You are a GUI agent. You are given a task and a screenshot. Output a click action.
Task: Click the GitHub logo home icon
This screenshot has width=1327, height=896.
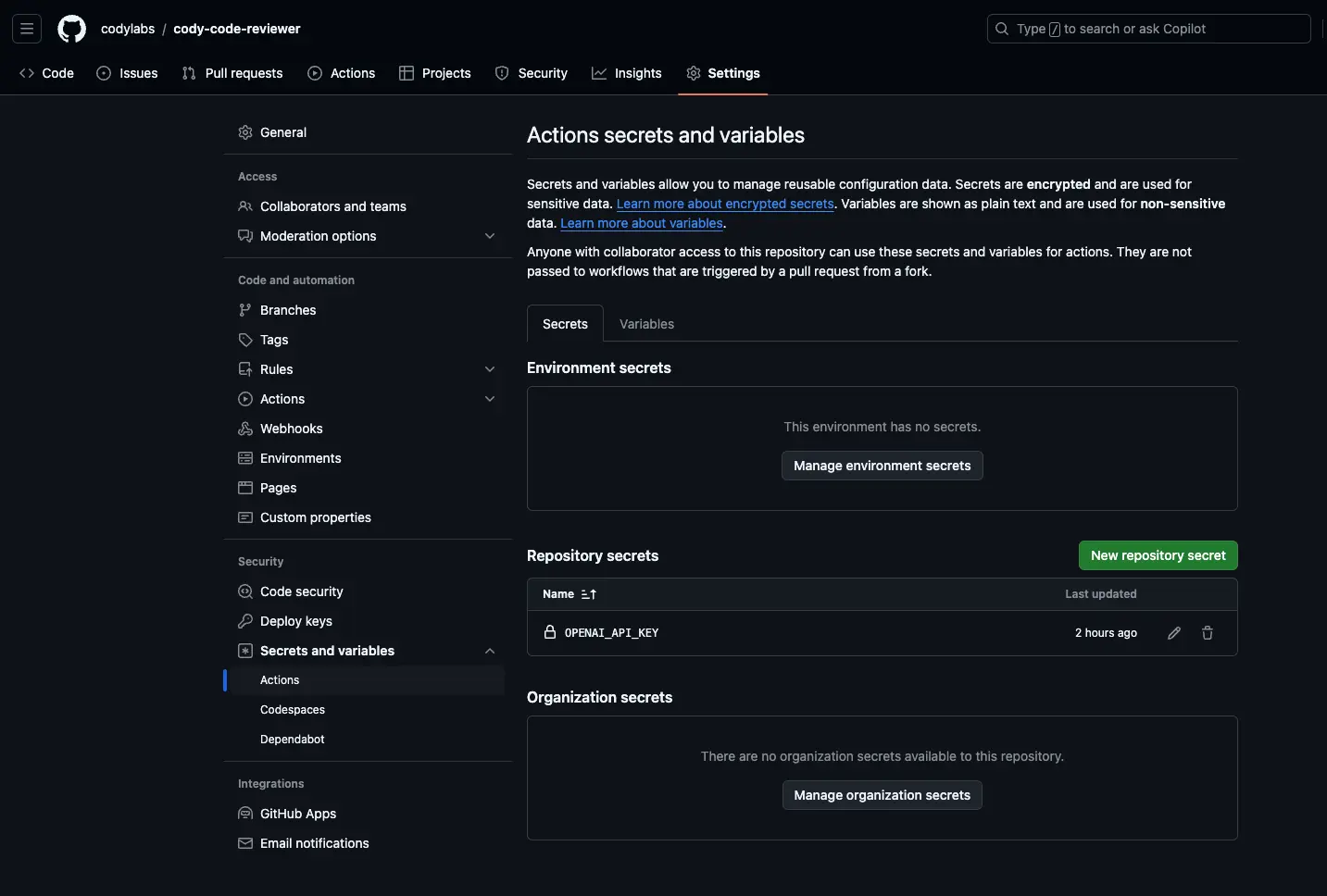tap(71, 29)
